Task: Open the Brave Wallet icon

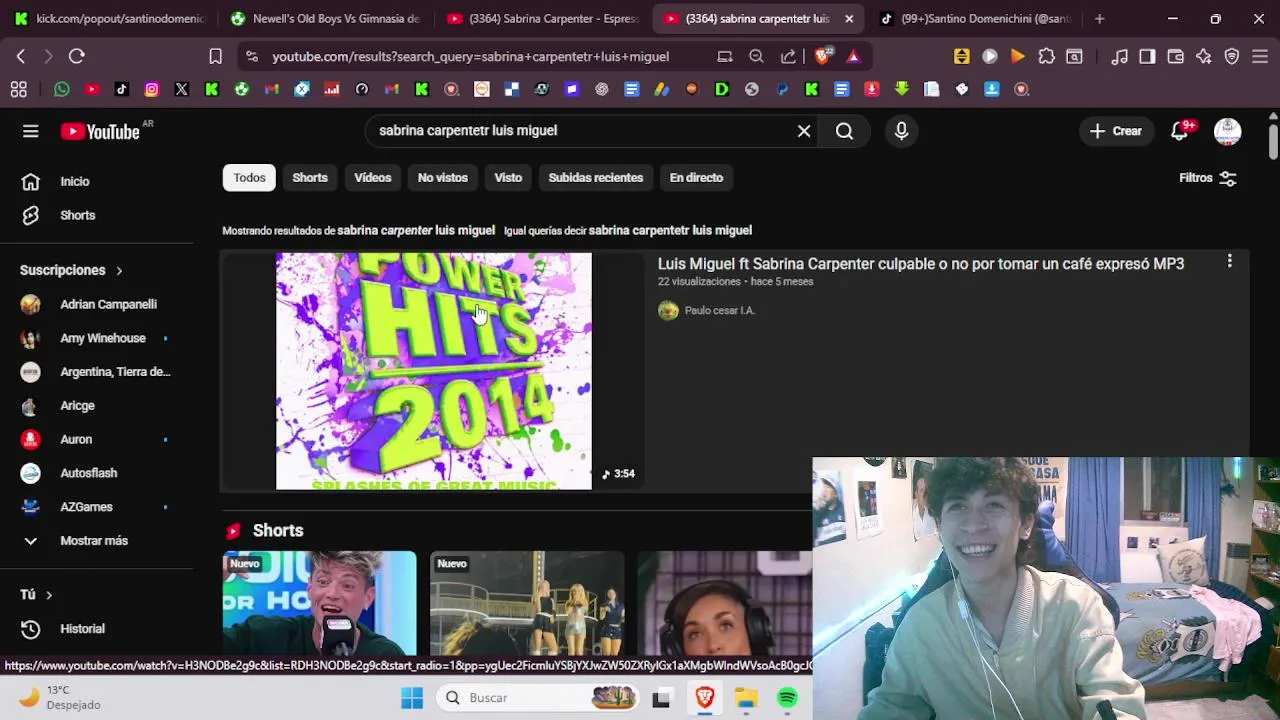Action: tap(1176, 57)
